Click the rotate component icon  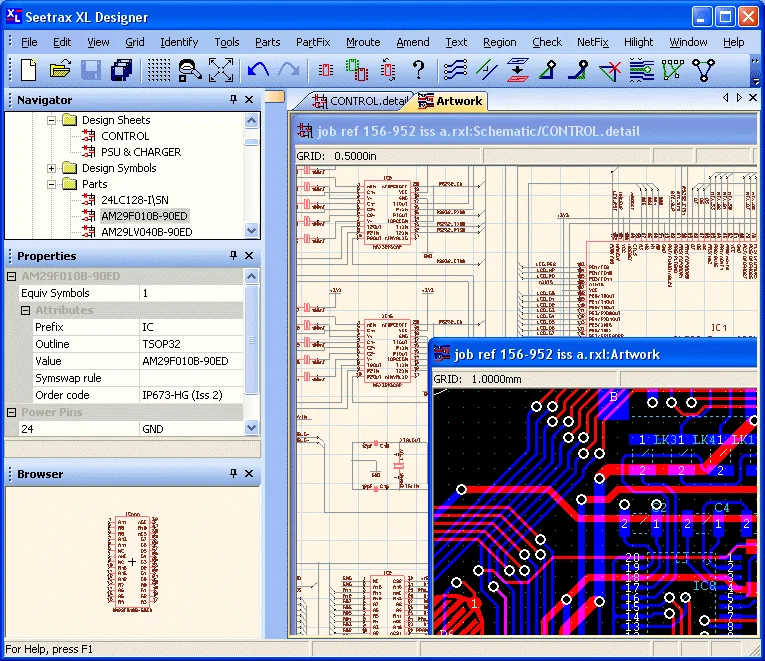click(x=388, y=70)
